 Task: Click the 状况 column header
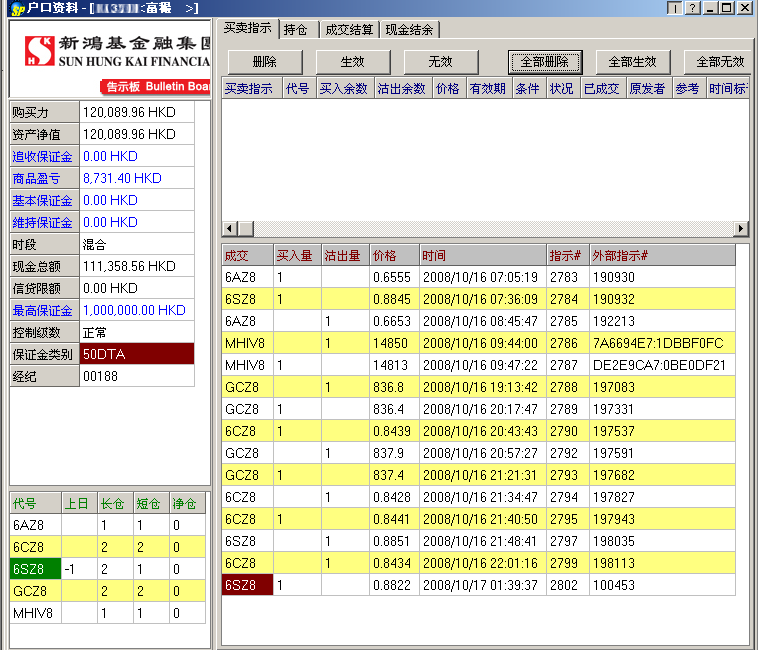562,88
